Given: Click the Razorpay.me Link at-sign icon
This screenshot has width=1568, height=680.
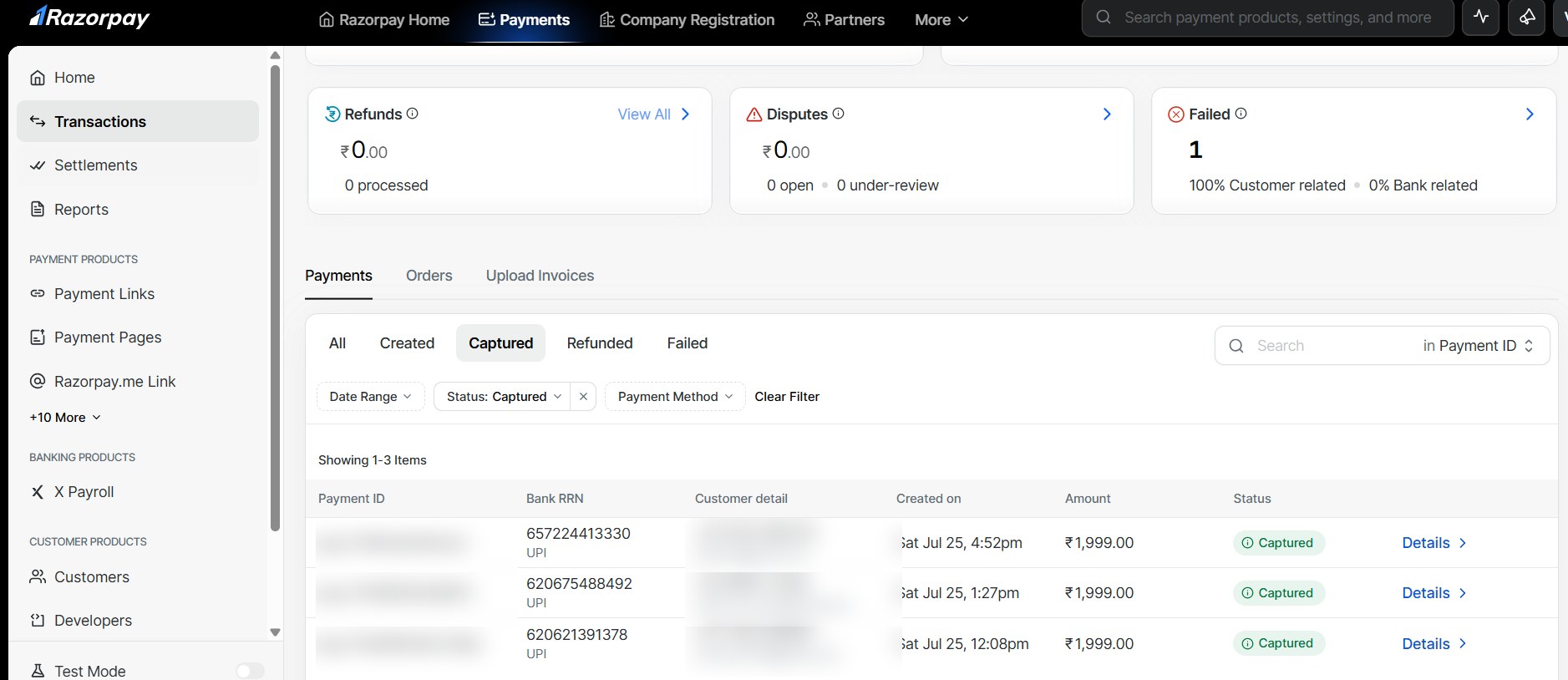Looking at the screenshot, I should point(38,381).
